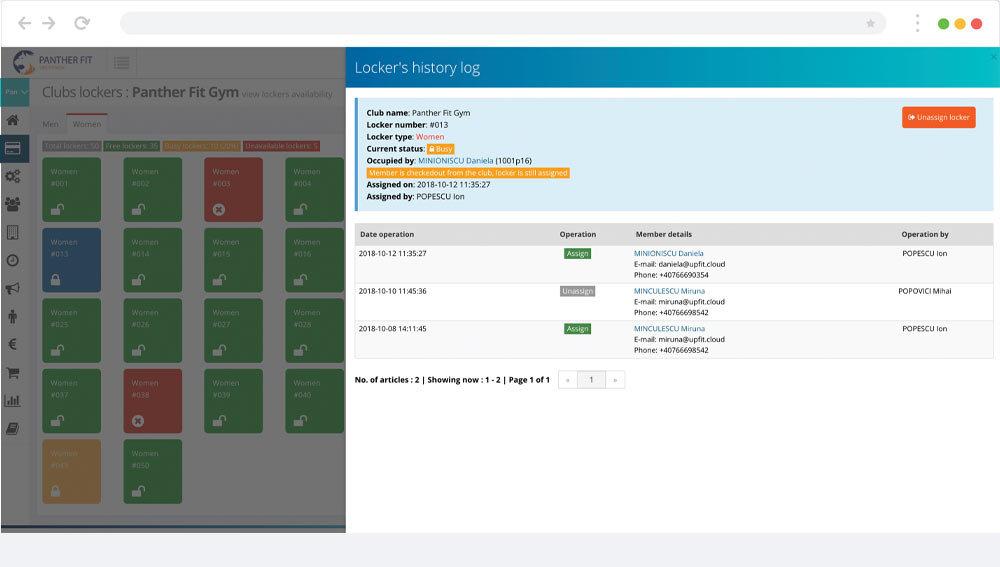1000x567 pixels.
Task: Click the Busy lockers badge
Action: tap(202, 146)
